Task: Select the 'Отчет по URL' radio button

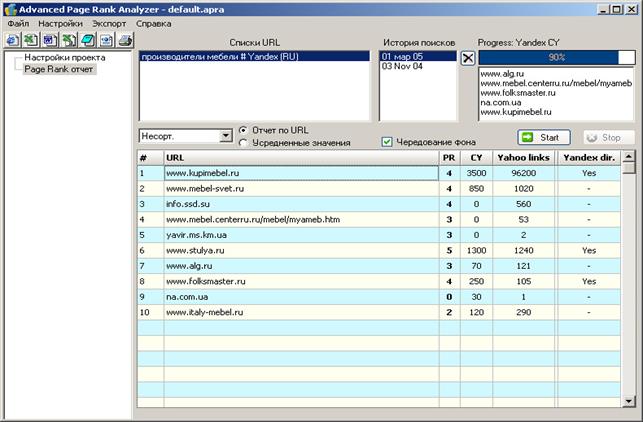Action: [x=243, y=130]
